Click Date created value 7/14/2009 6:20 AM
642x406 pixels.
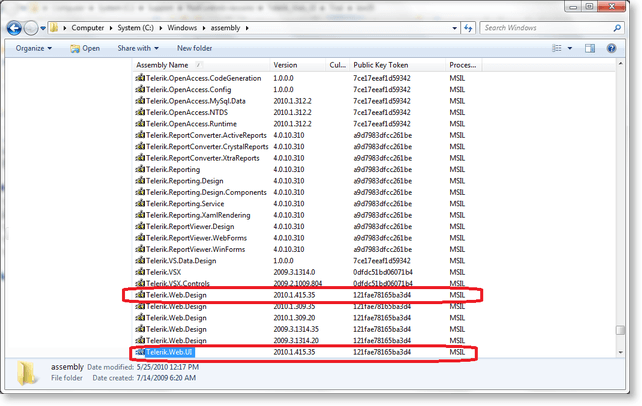click(x=166, y=378)
